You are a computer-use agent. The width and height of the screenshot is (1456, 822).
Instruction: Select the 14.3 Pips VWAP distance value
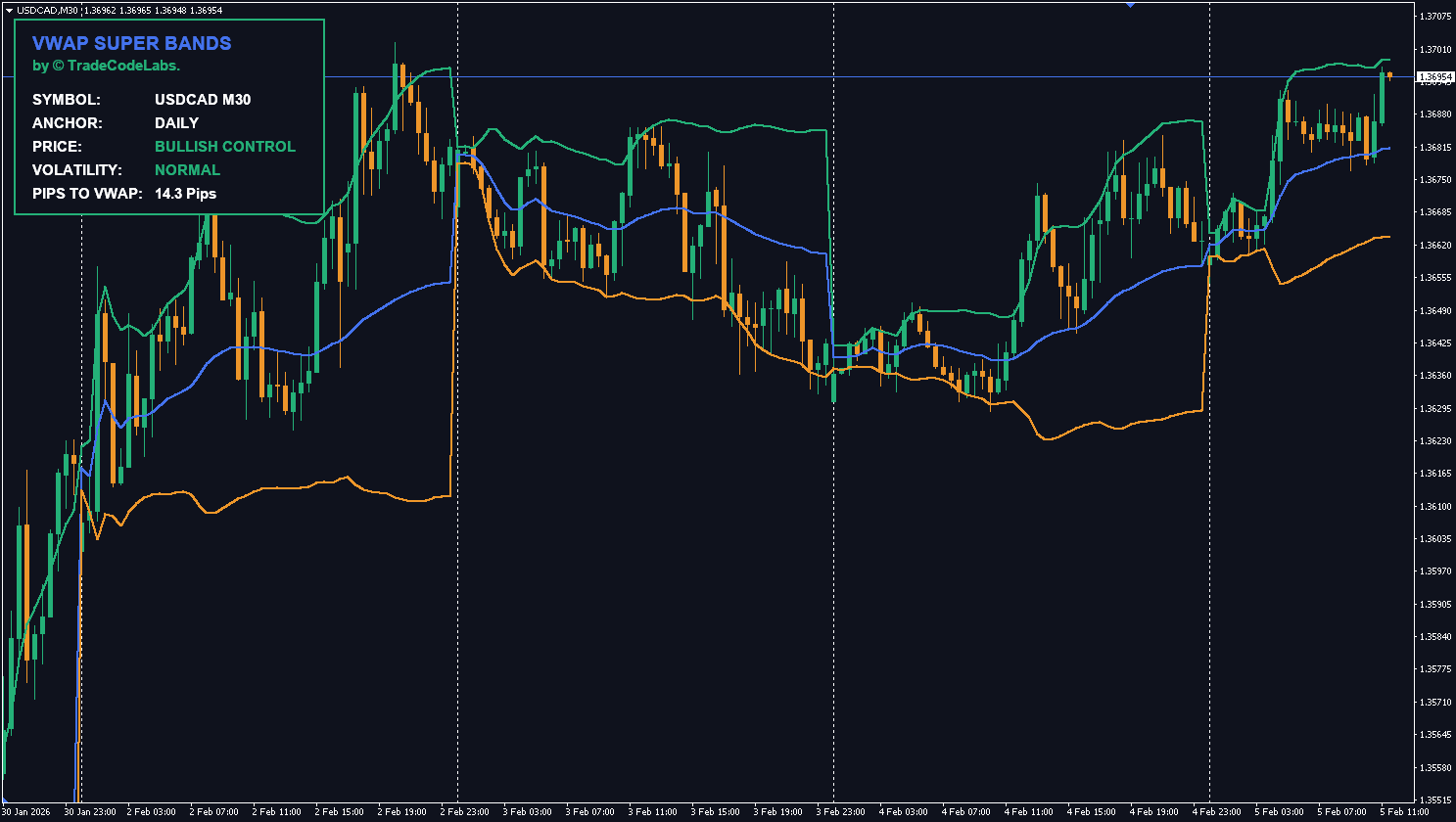[186, 193]
